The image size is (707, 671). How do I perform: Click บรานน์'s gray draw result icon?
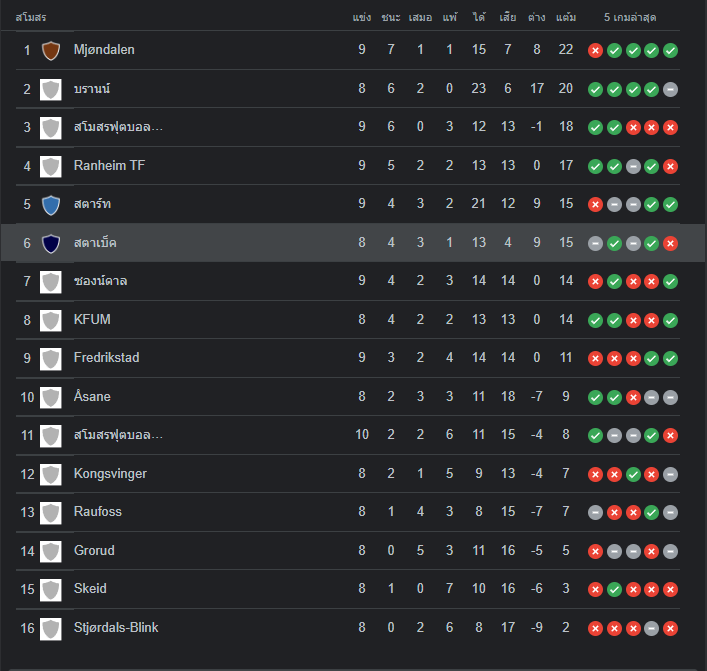[x=670, y=89]
